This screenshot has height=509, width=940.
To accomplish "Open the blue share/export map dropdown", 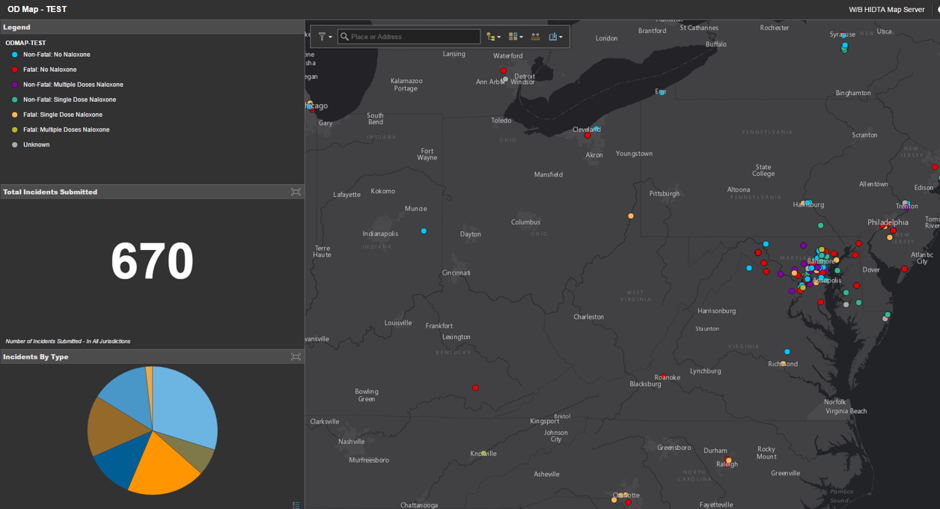I will coord(555,37).
